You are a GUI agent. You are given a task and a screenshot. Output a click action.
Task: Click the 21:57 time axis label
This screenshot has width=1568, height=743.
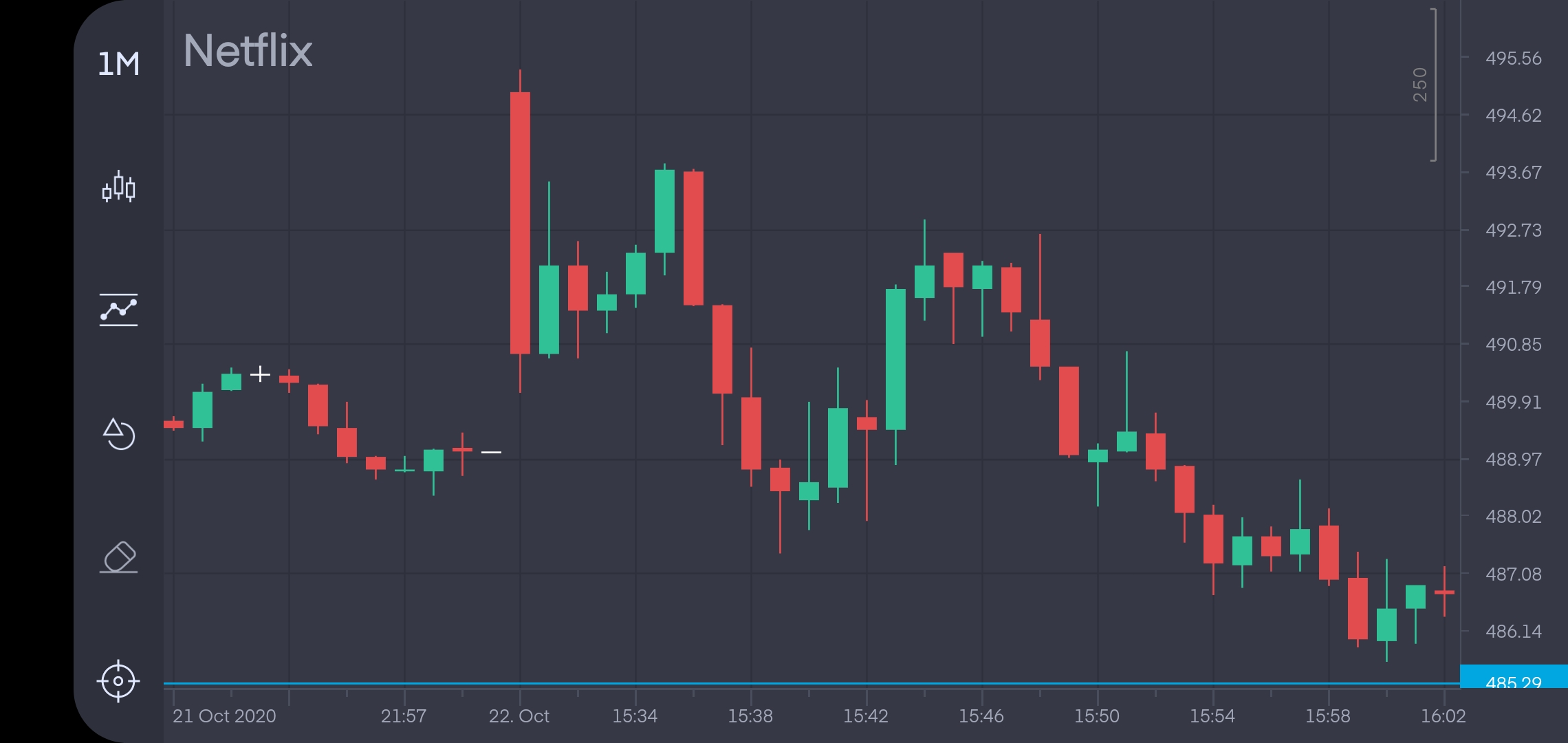[x=404, y=716]
